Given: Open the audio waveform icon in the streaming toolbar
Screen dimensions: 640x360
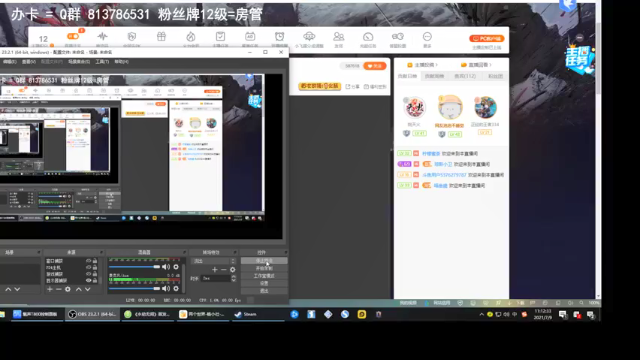Looking at the screenshot, I should coord(102,36).
